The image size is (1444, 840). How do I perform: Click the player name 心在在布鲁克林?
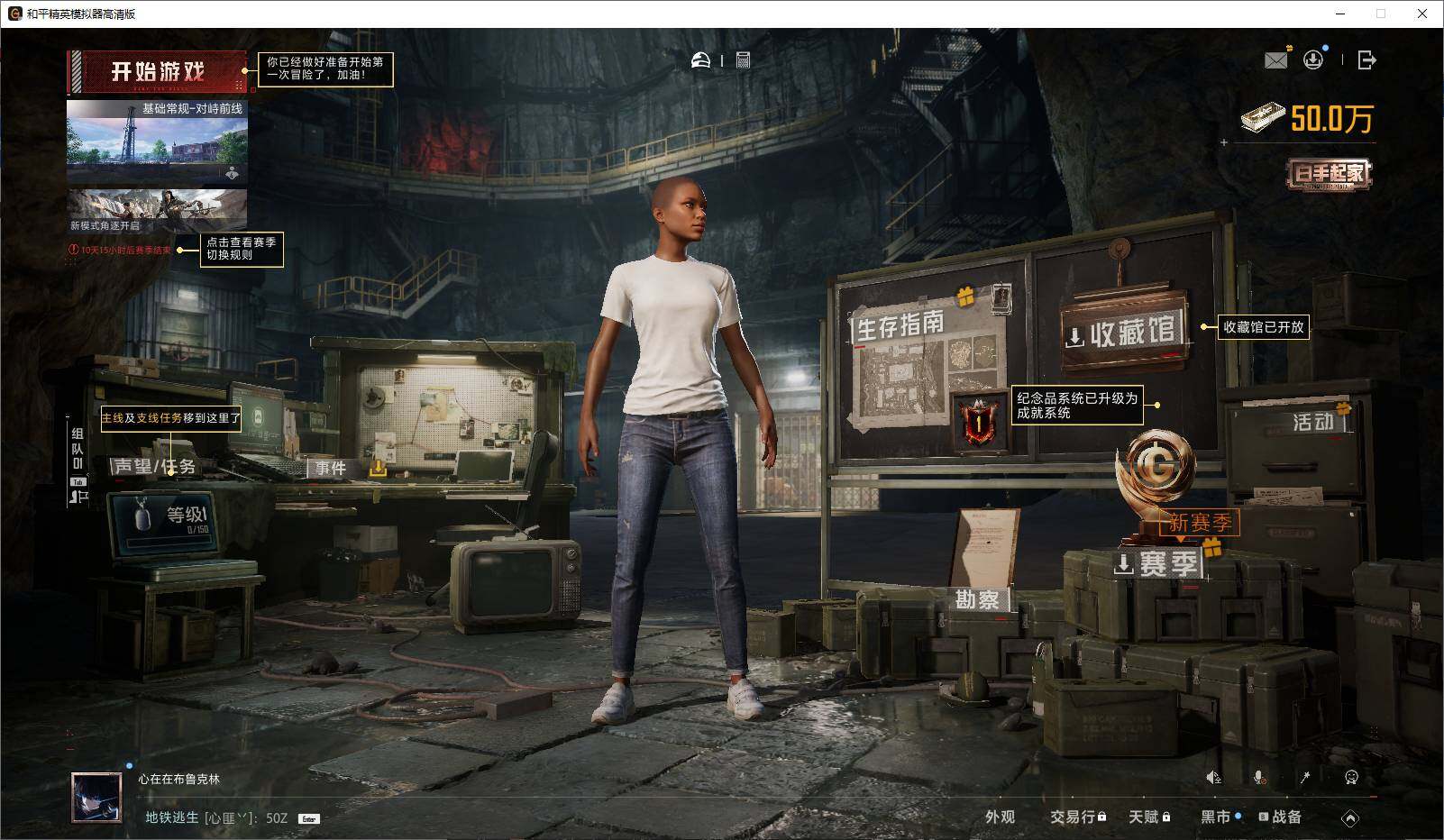178,779
